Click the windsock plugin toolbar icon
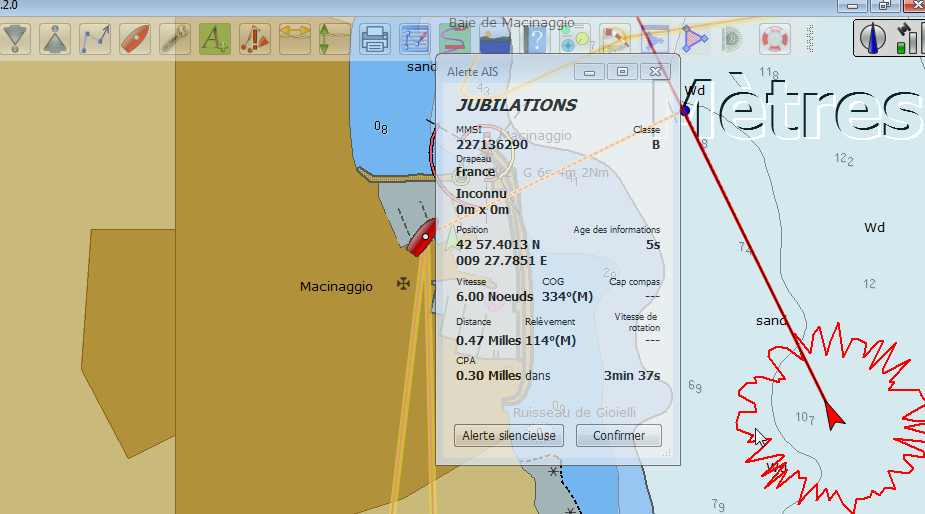The width and height of the screenshot is (925, 514). 615,39
